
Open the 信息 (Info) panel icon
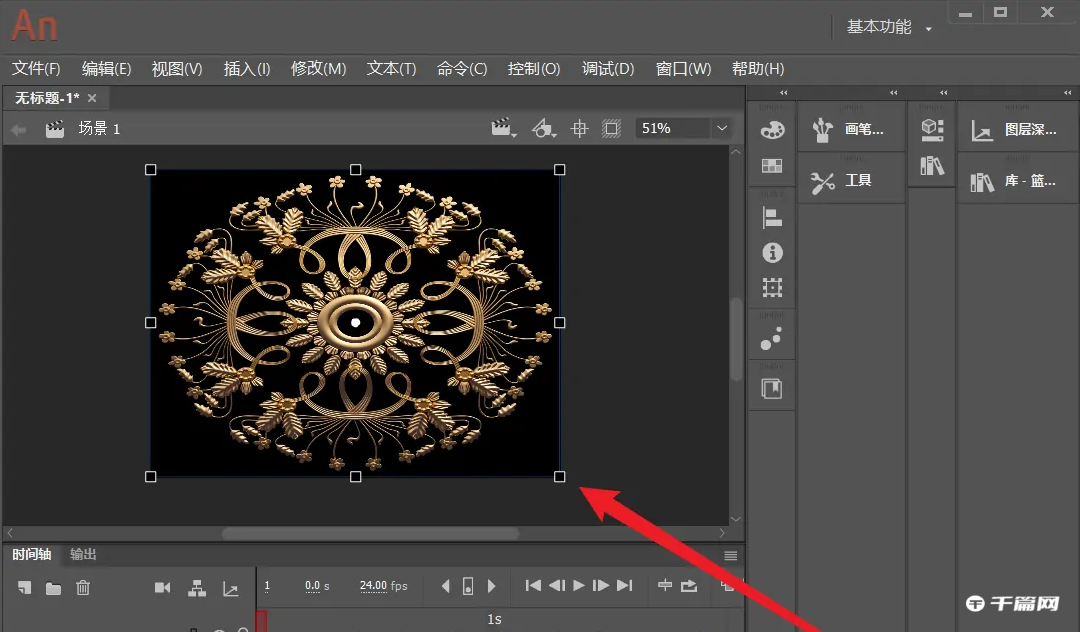click(770, 253)
